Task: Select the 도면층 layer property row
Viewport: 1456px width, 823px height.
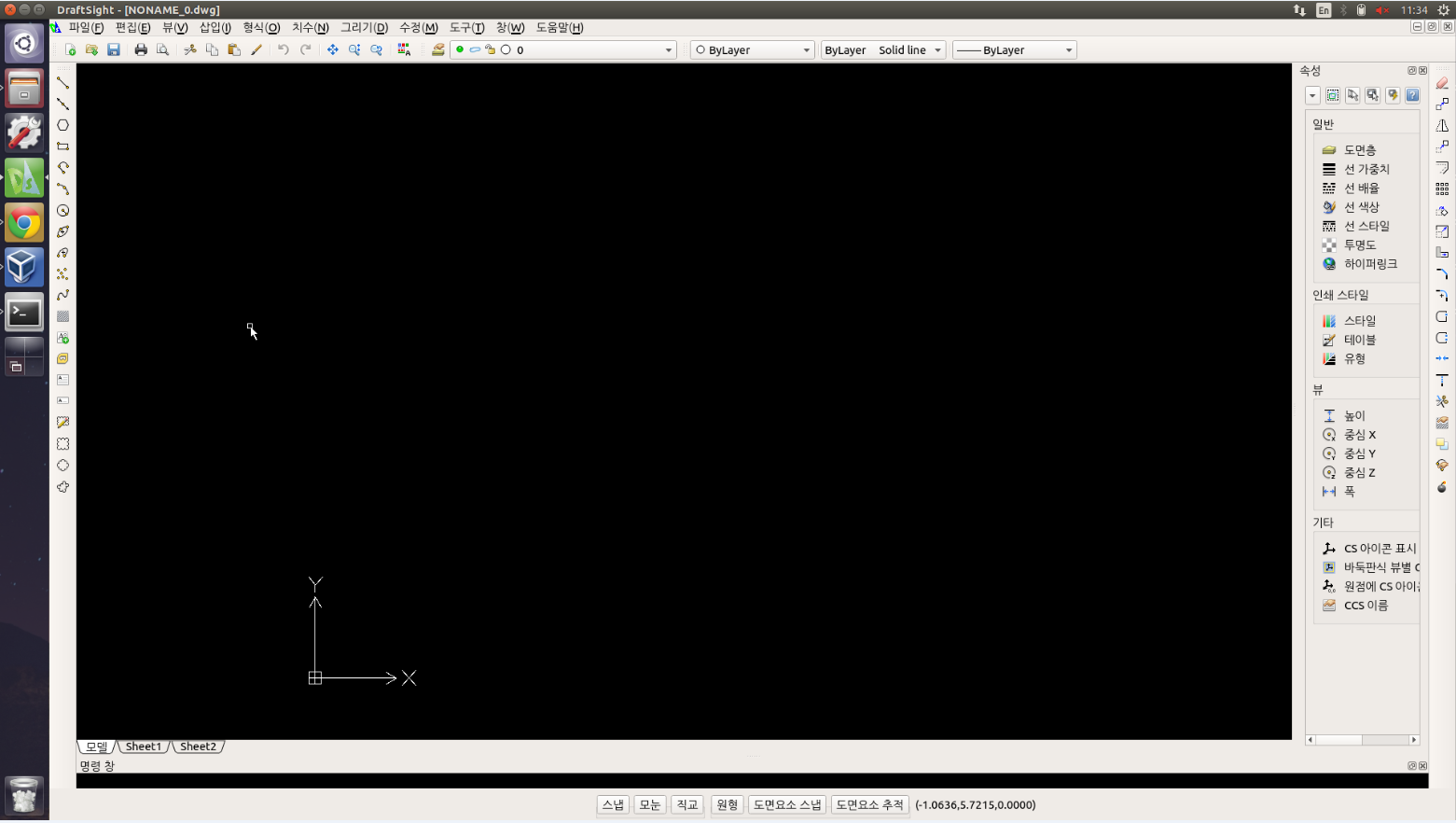Action: pyautogui.click(x=1366, y=150)
